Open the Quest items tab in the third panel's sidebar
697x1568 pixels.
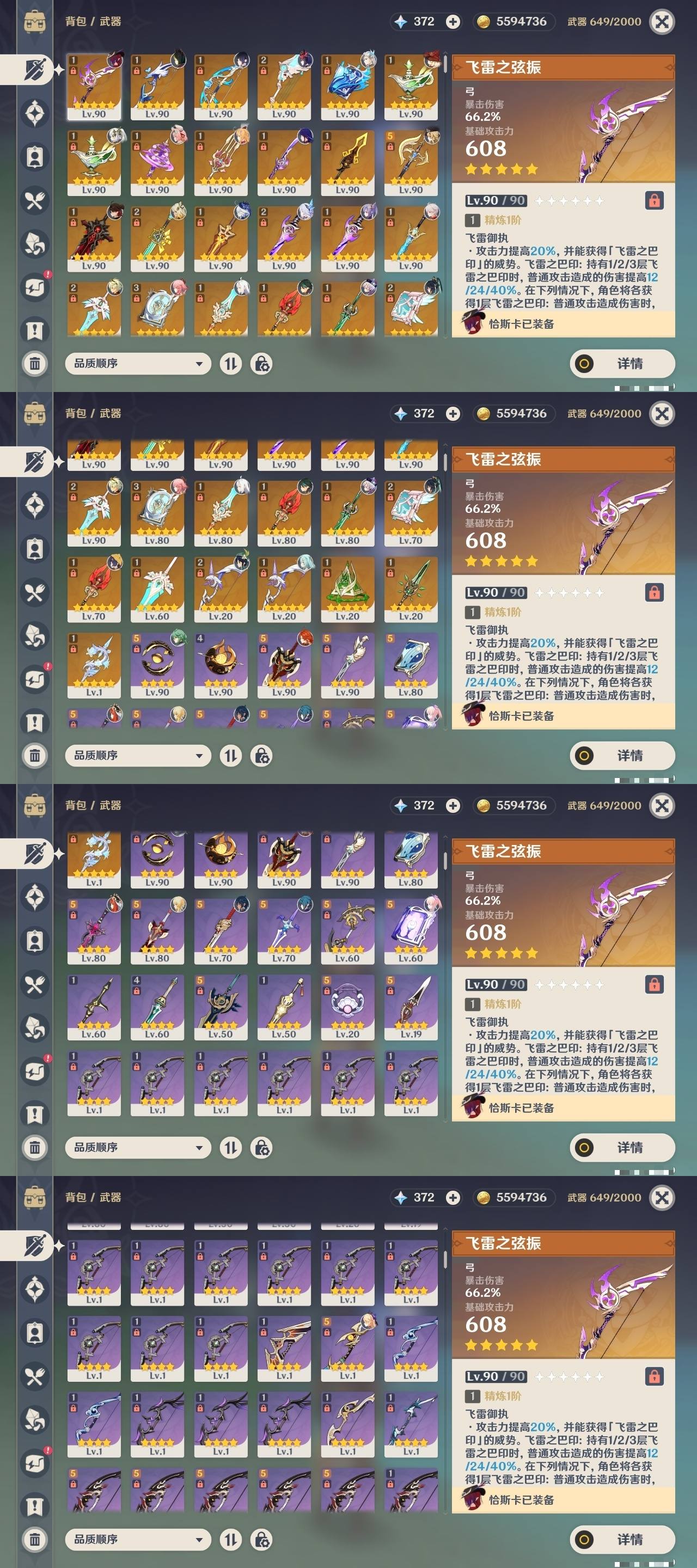click(35, 1114)
